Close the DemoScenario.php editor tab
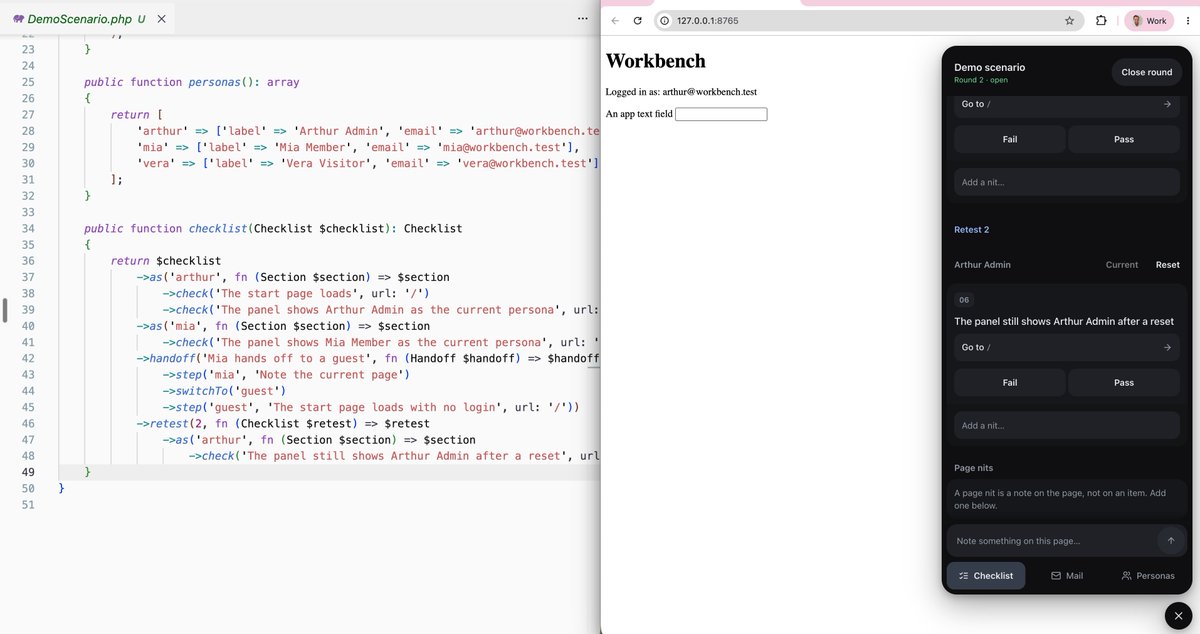This screenshot has width=1200, height=634. pos(163,19)
